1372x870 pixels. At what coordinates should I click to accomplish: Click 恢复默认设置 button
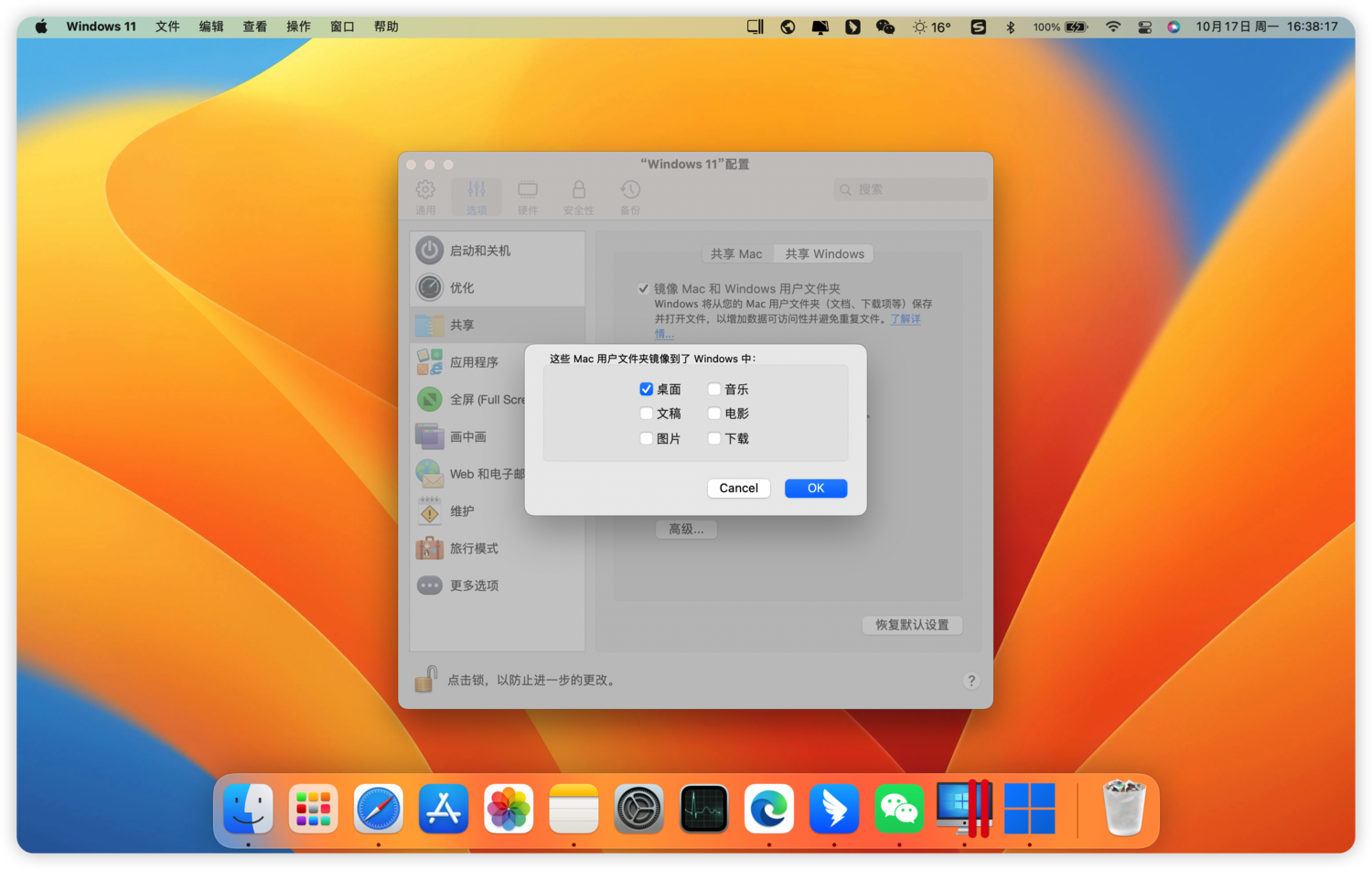(912, 625)
